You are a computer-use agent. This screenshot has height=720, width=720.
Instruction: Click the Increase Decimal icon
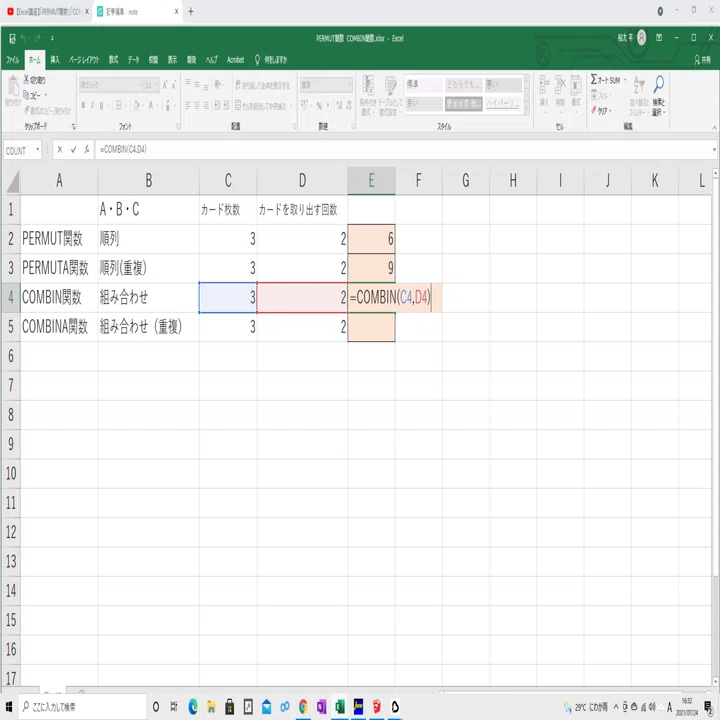(338, 105)
